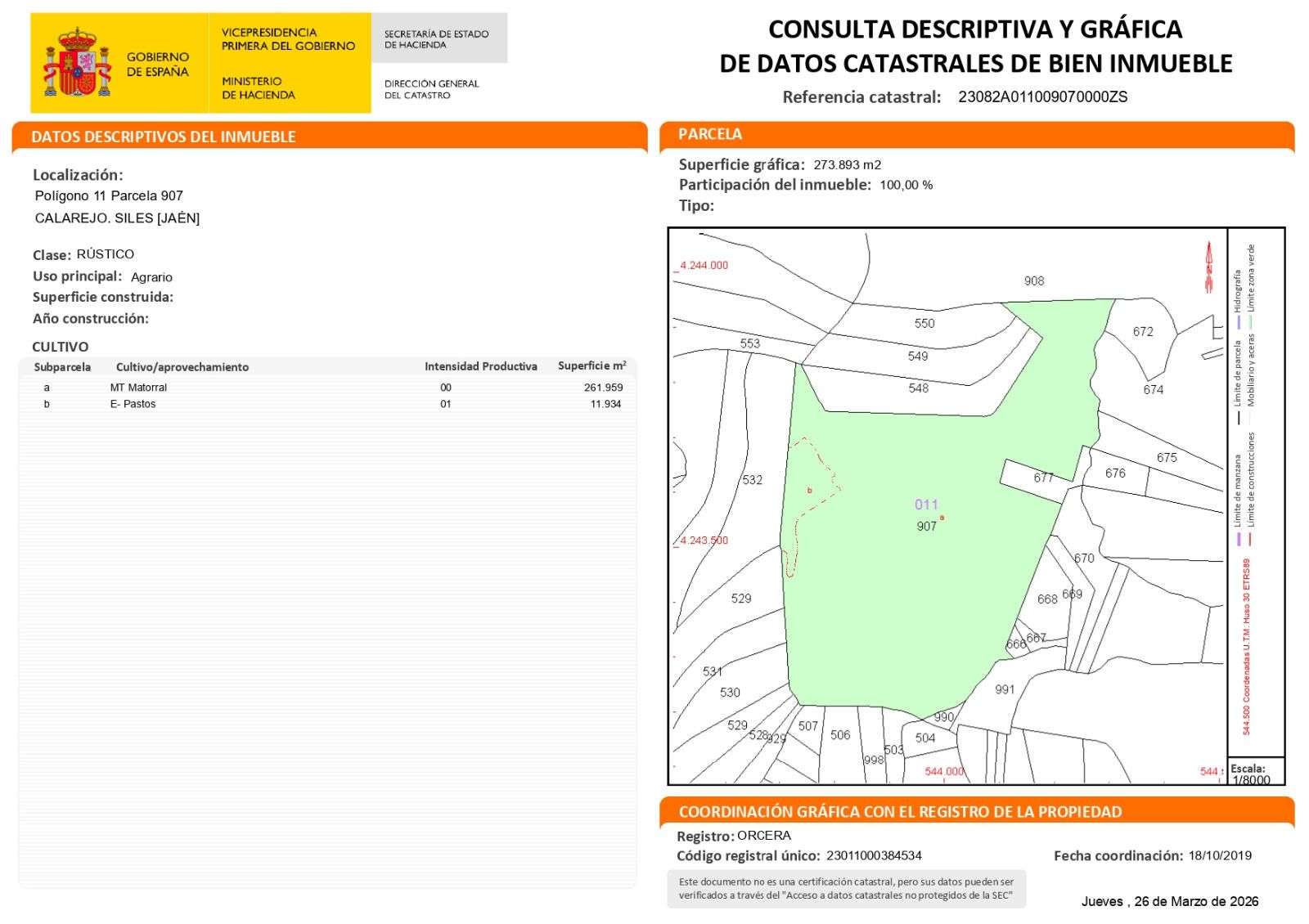
Task: Click the 'COORDINACIÓN GRÁFICA CON EL REGISTRO' header
Action: click(x=900, y=812)
